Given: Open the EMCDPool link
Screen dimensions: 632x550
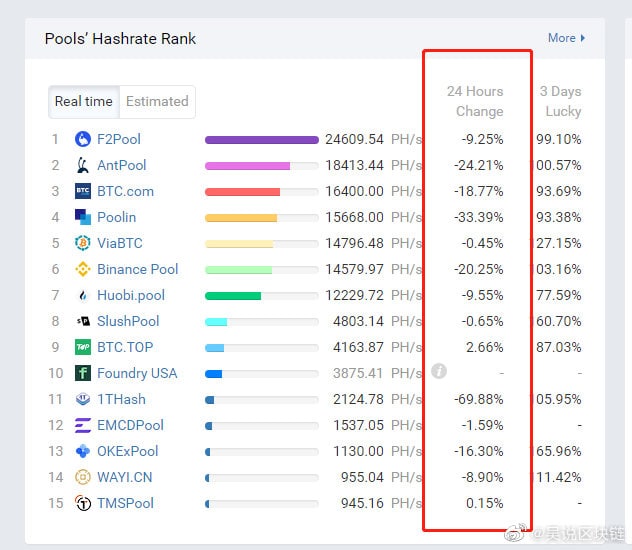Looking at the screenshot, I should click(x=130, y=425).
